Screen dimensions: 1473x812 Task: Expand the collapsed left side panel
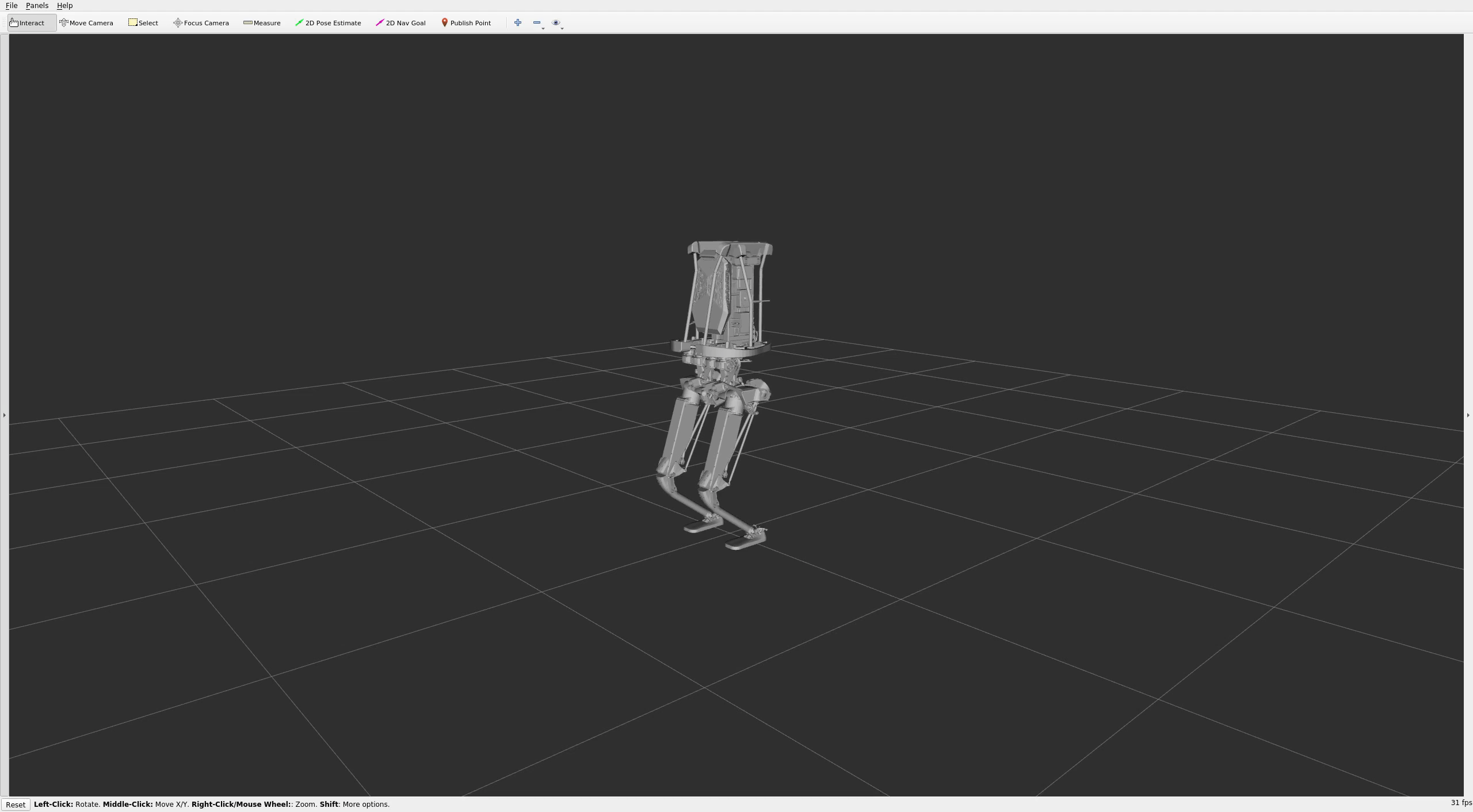[x=4, y=415]
